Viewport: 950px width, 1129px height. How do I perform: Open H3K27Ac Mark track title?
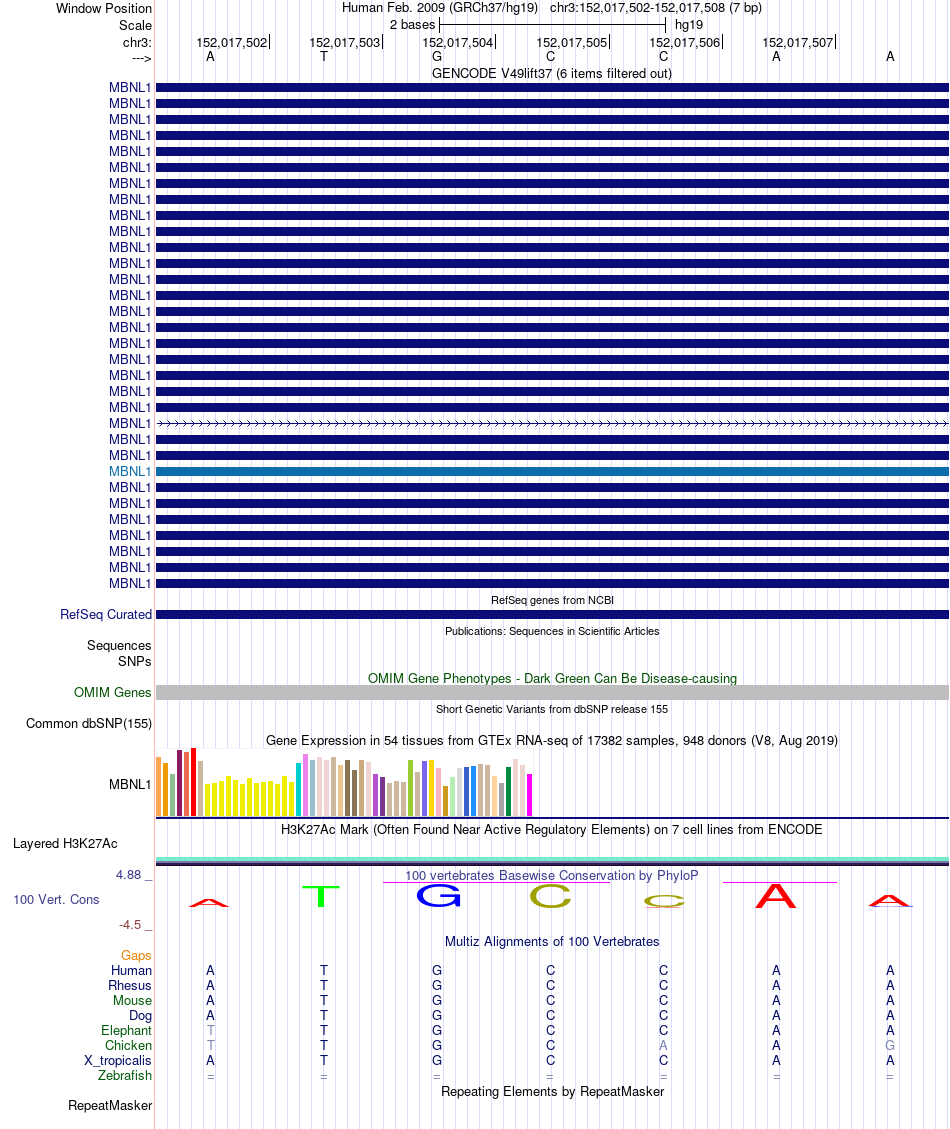coord(552,829)
